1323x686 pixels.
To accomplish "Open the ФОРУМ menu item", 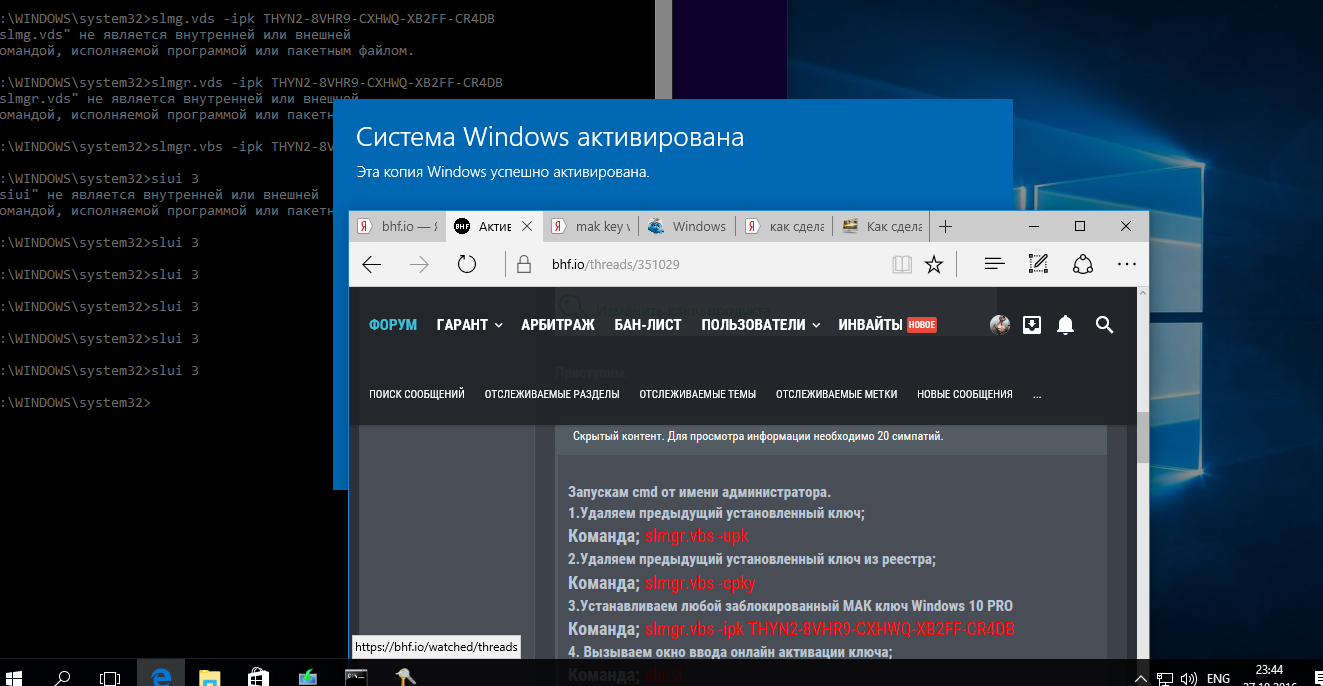I will 393,325.
